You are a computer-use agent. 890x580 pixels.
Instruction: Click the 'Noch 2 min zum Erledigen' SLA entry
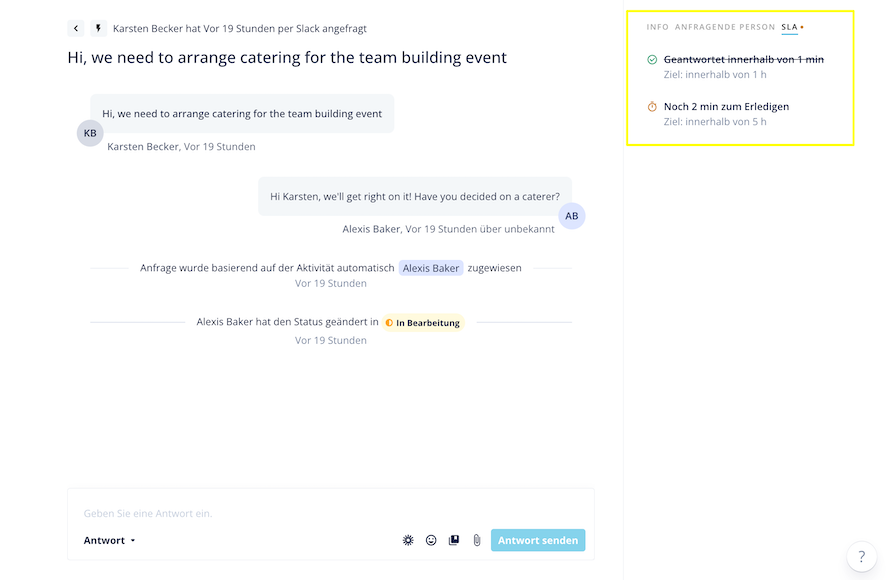[726, 107]
